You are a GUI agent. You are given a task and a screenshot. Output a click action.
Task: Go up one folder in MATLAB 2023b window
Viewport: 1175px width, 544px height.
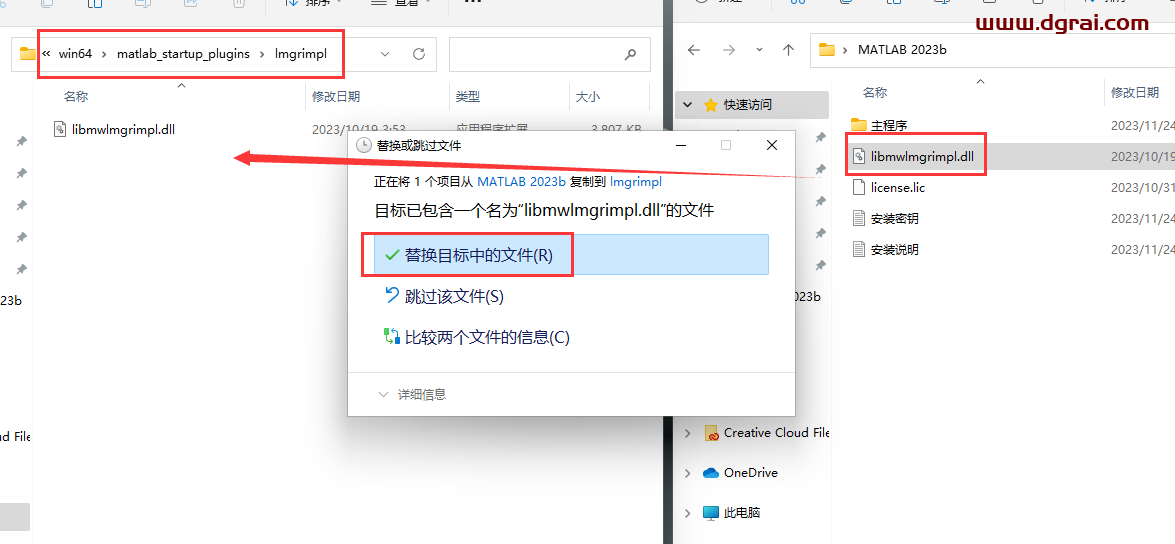point(788,50)
